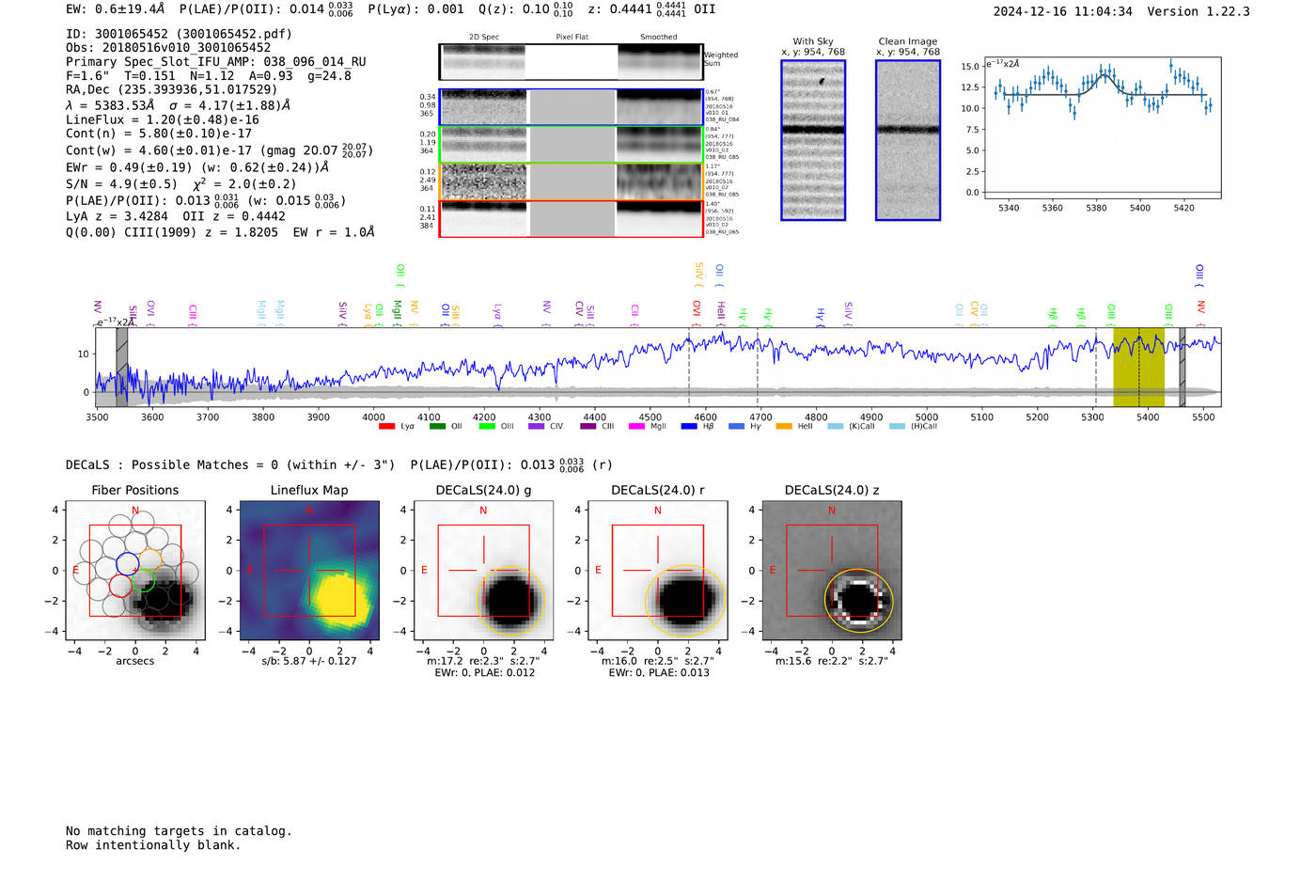Click the Q(0.00) CIII(1909) z = 1.8205 line
This screenshot has width=1316, height=896.
(172, 232)
